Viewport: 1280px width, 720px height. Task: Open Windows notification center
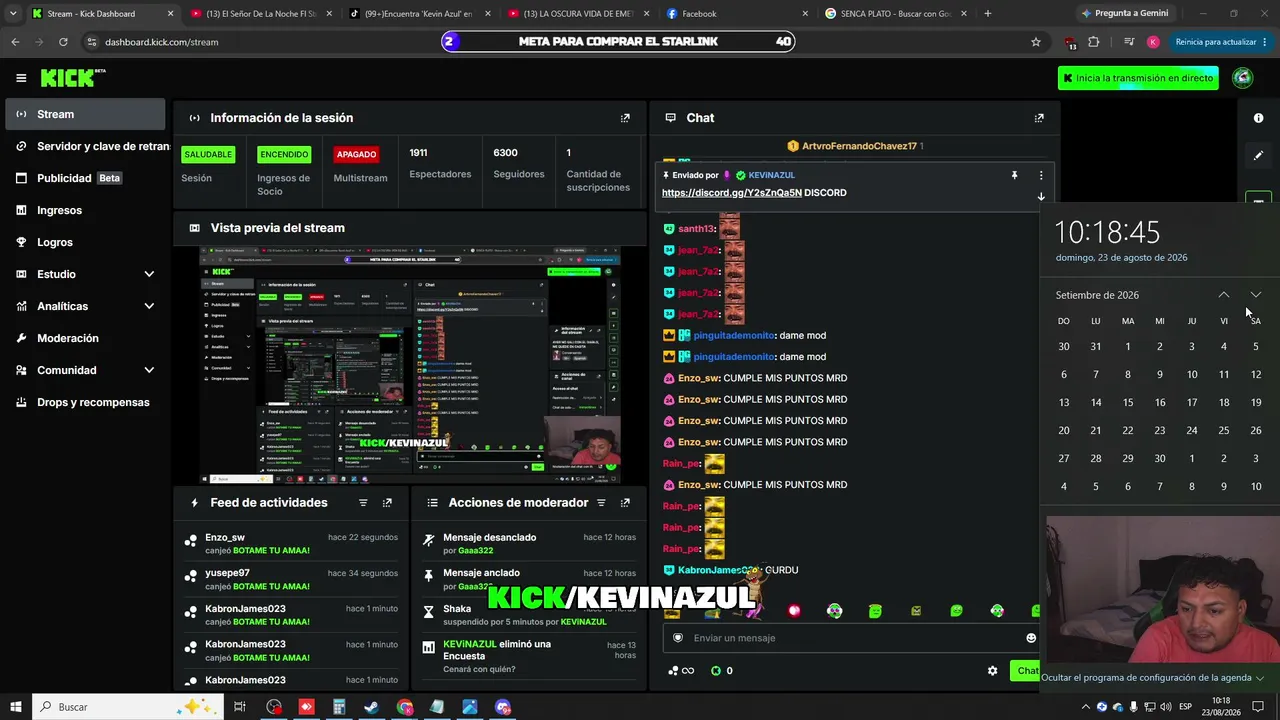click(x=1259, y=707)
